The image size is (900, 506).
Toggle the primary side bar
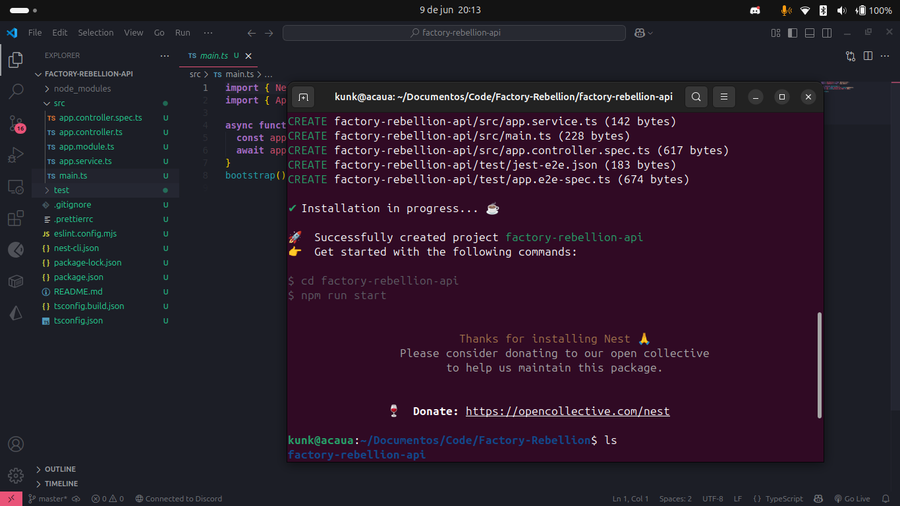coord(793,33)
